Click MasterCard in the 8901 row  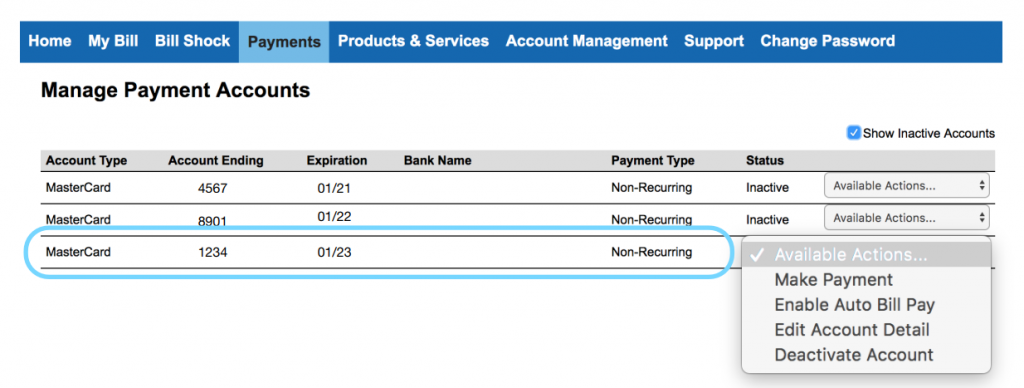[x=78, y=219]
